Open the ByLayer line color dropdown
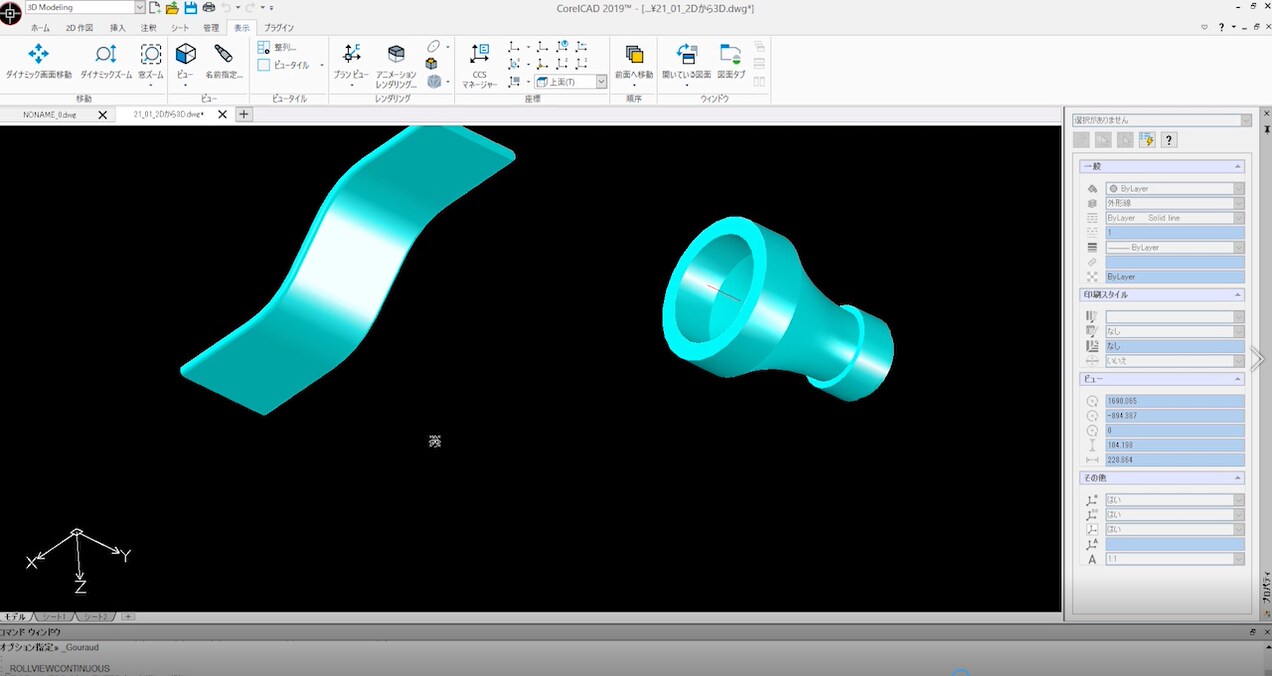1272x676 pixels. click(1175, 188)
